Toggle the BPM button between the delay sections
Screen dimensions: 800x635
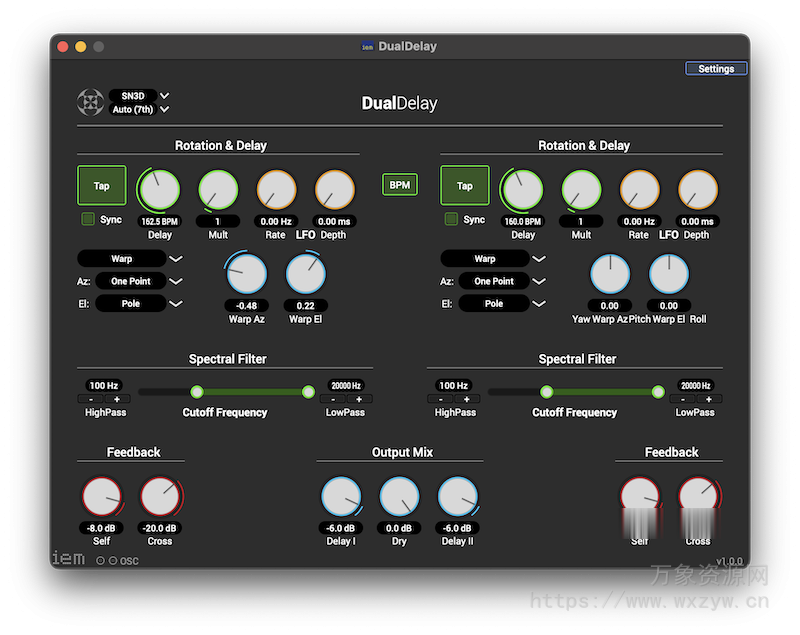pos(399,184)
